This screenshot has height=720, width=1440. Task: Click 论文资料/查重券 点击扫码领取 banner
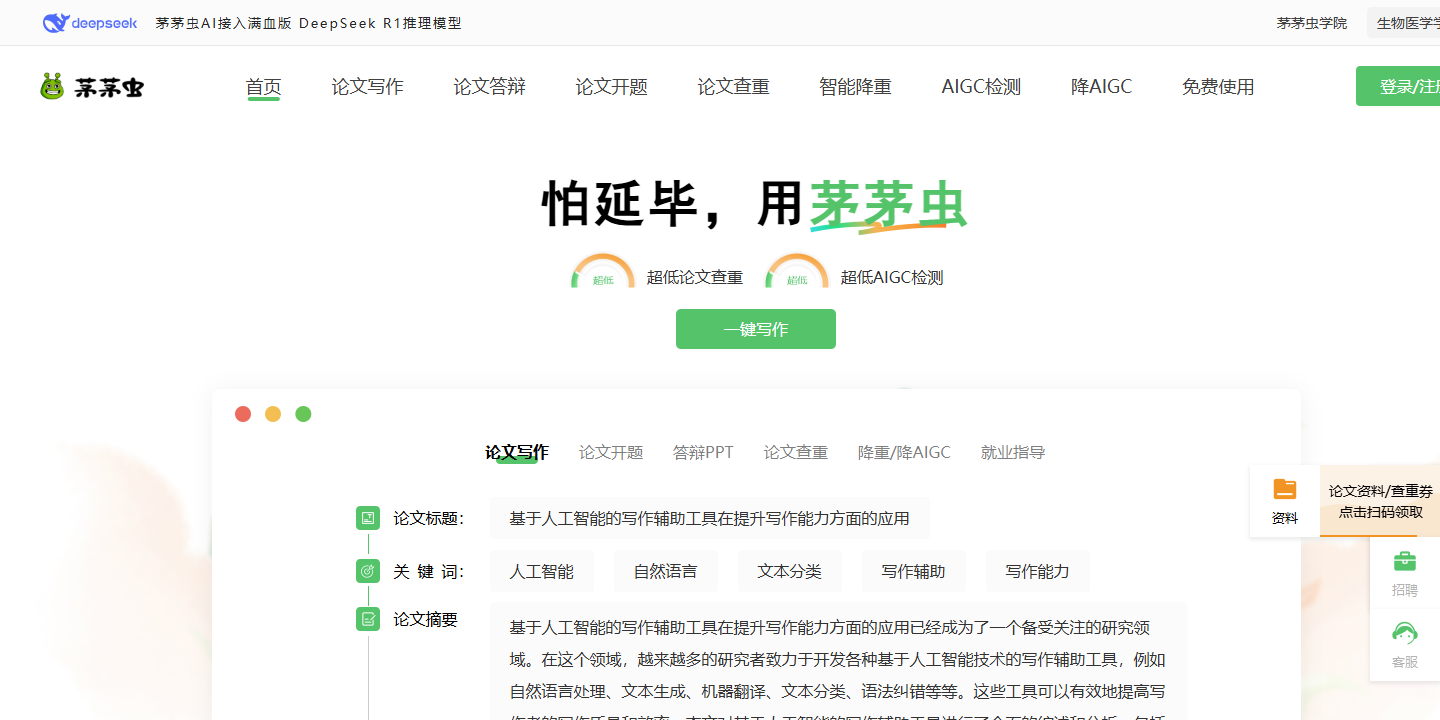(1380, 501)
